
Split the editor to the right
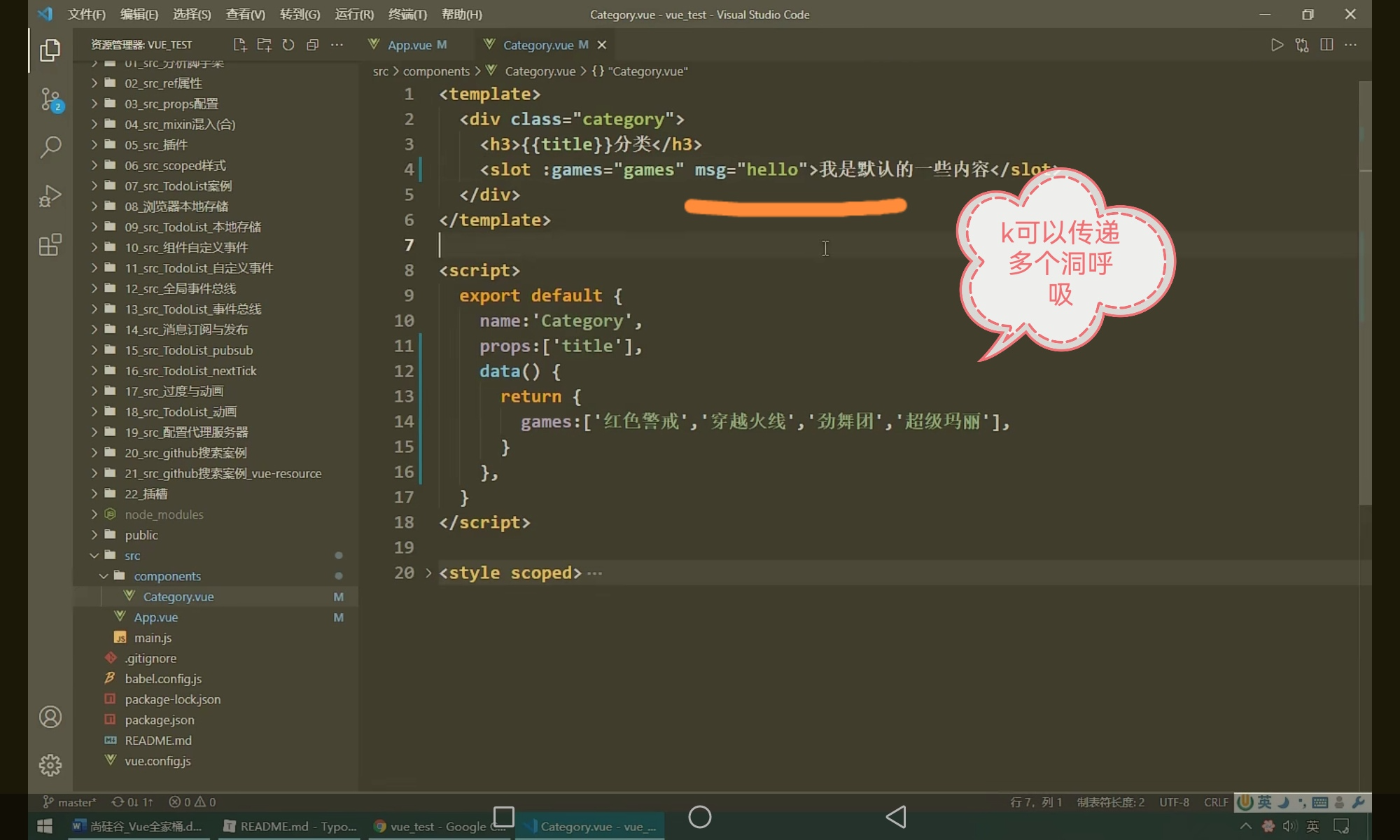[1326, 45]
